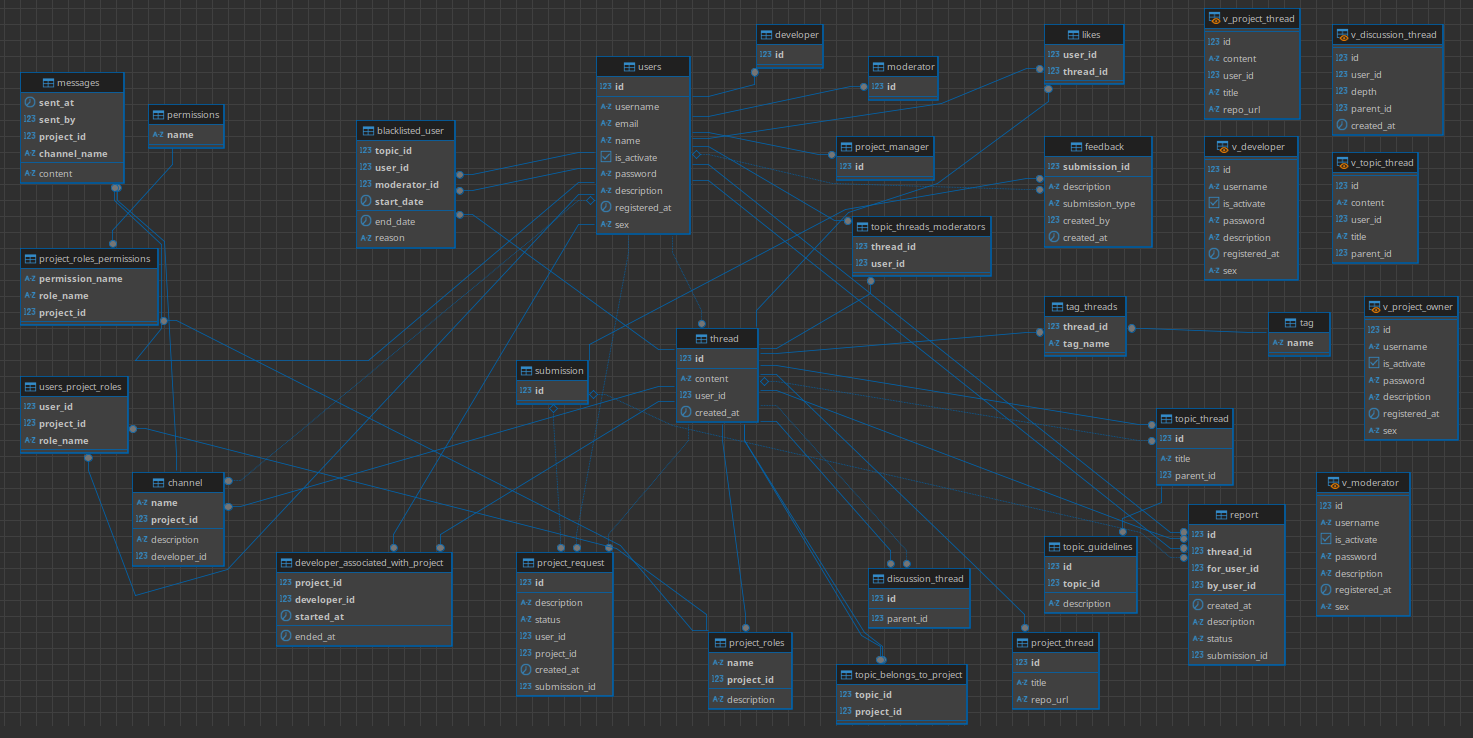Screen dimensions: 1473x738
Task: Click the table icon in messages header
Action: click(48, 82)
